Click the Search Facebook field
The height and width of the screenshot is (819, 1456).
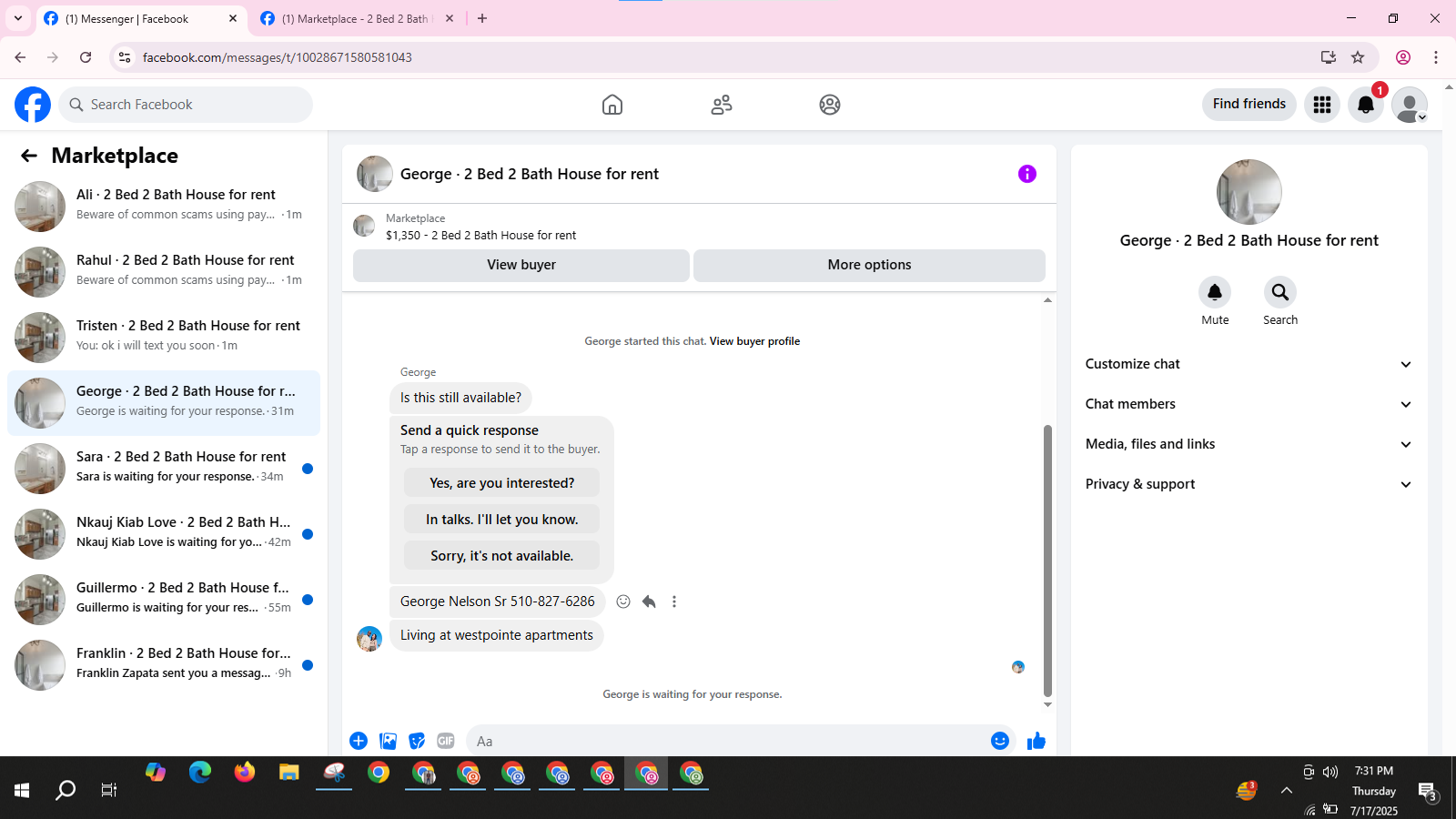coord(186,105)
